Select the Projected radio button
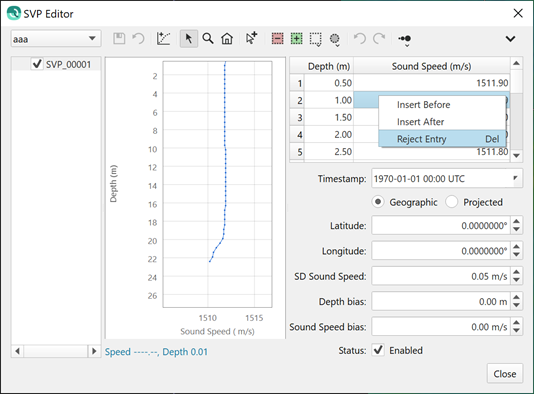This screenshot has width=534, height=394. pos(452,202)
